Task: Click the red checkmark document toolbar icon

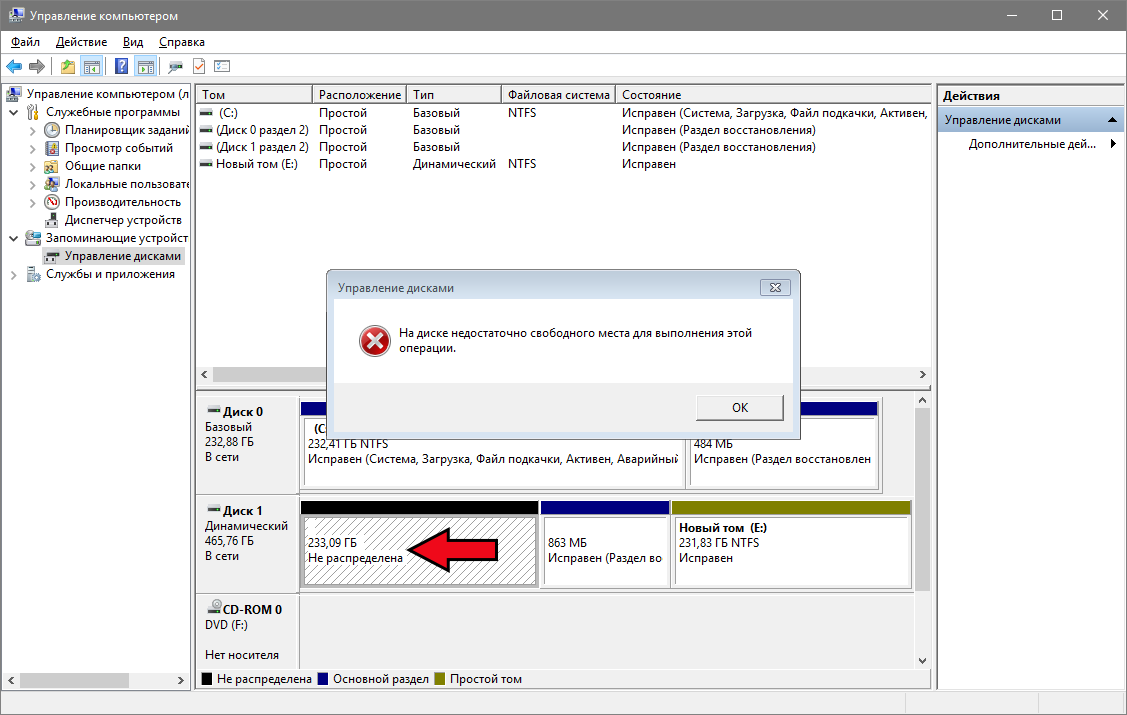Action: pos(199,66)
